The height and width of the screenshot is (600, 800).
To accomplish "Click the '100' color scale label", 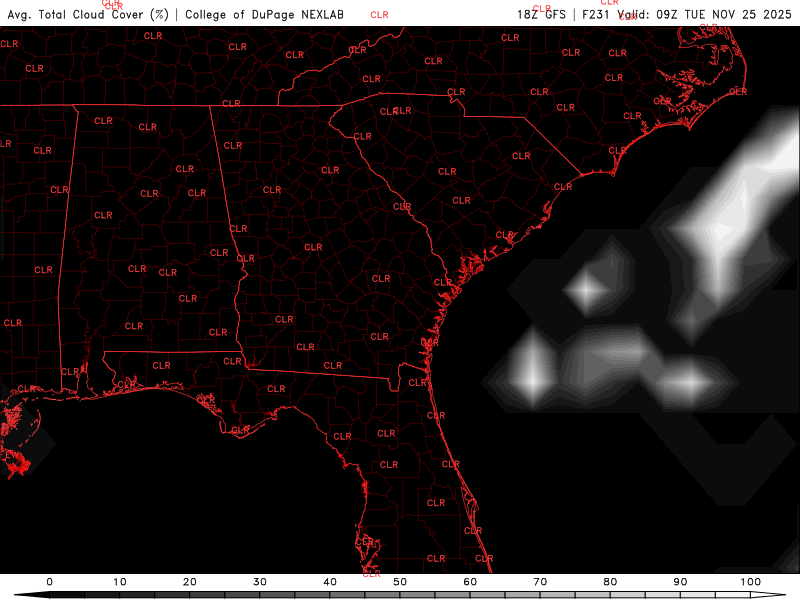I will tap(751, 582).
